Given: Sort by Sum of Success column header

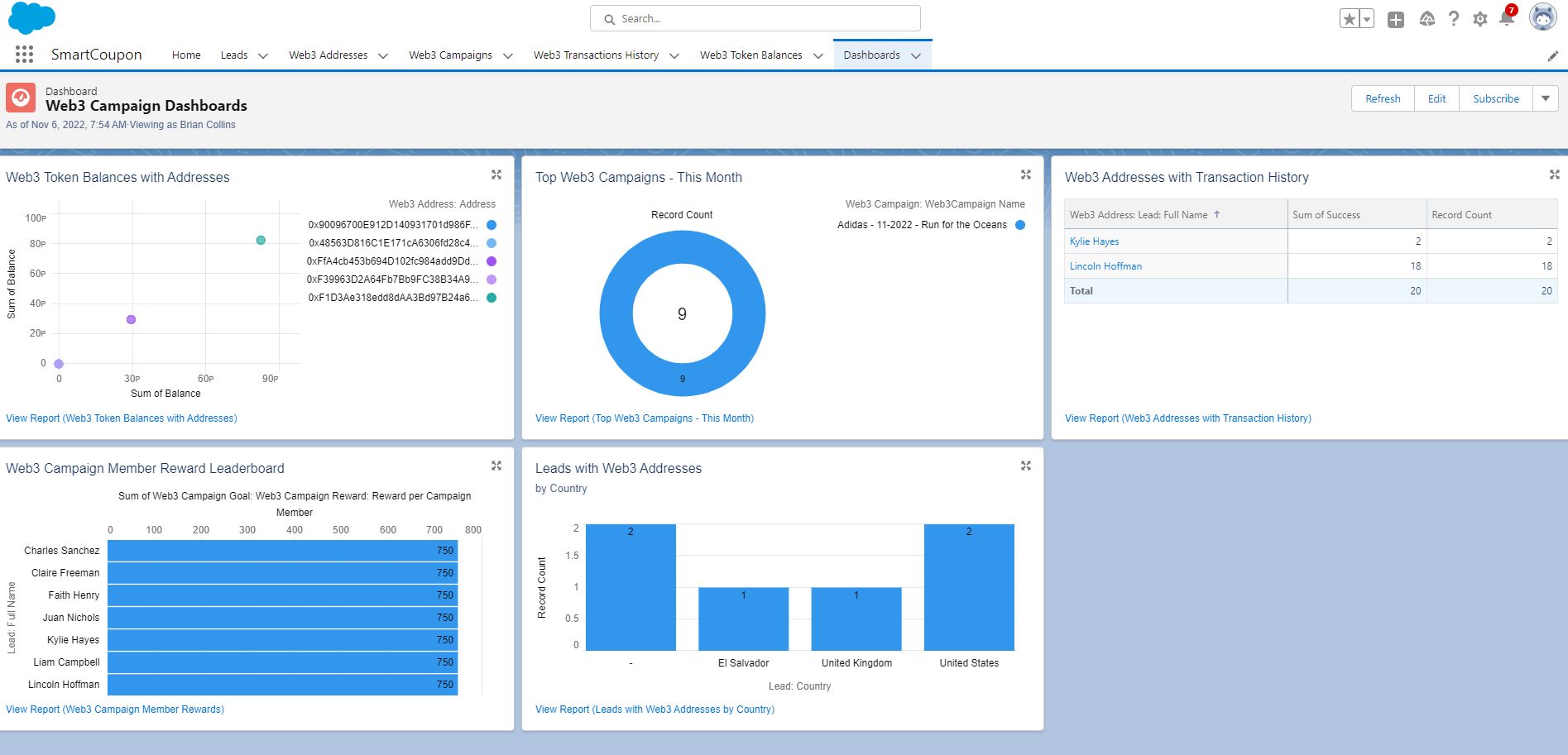Looking at the screenshot, I should point(1356,214).
